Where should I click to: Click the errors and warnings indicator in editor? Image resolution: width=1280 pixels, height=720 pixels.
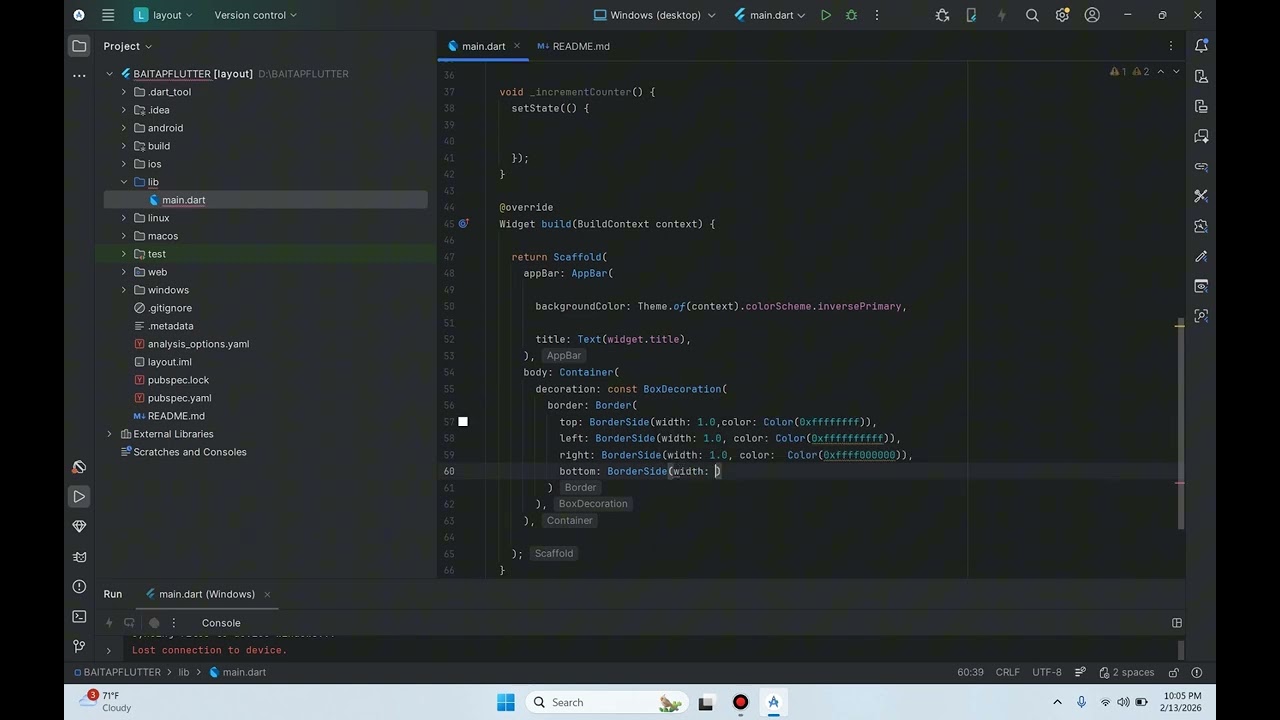tap(1130, 72)
